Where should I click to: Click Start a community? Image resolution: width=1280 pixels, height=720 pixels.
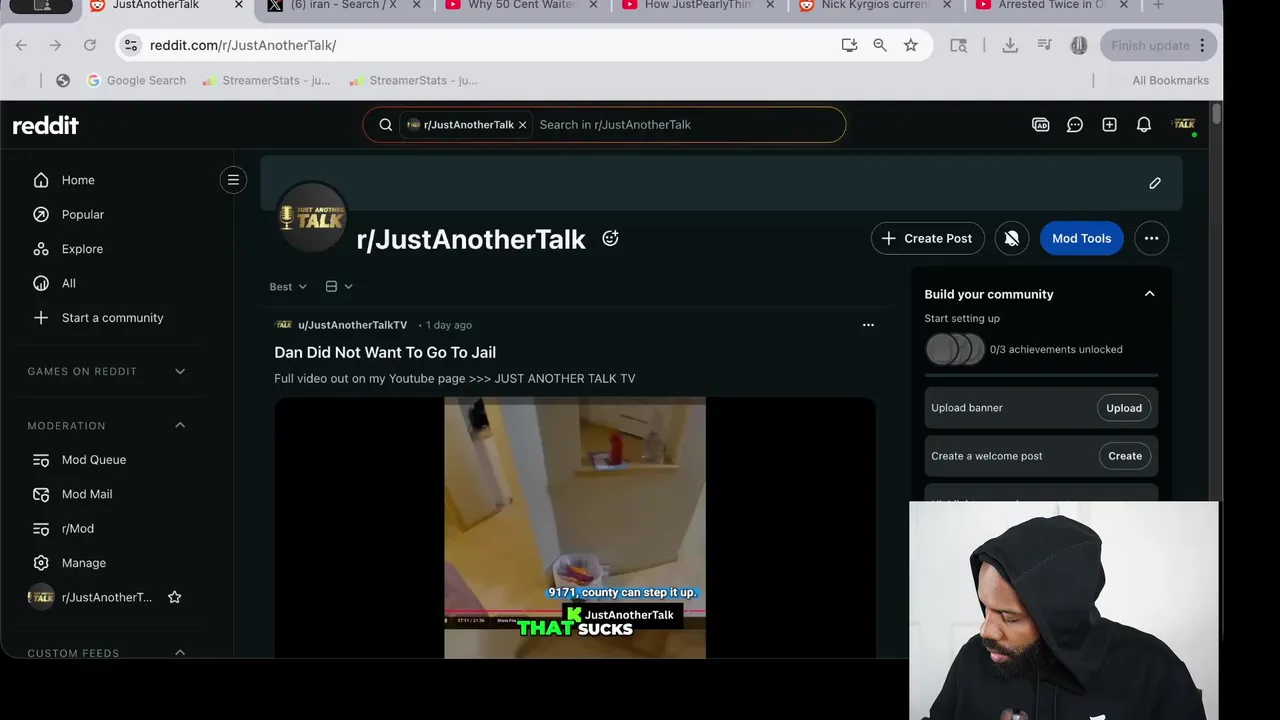pyautogui.click(x=112, y=318)
